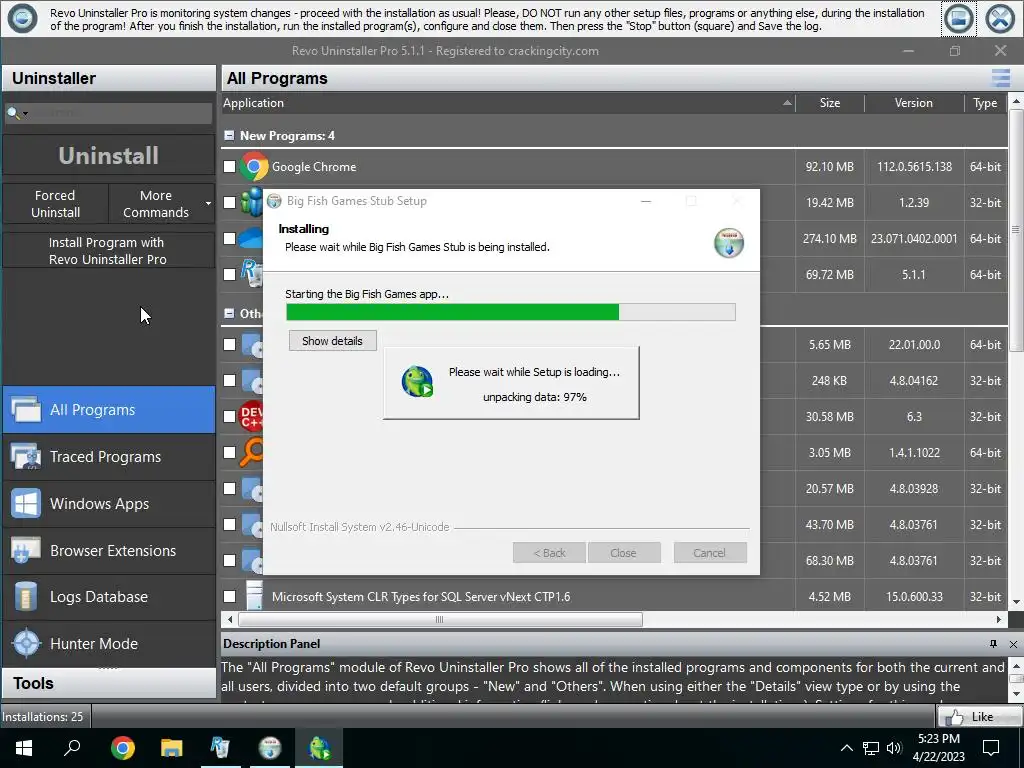Collapse the Others group
The image size is (1024, 768).
(229, 313)
